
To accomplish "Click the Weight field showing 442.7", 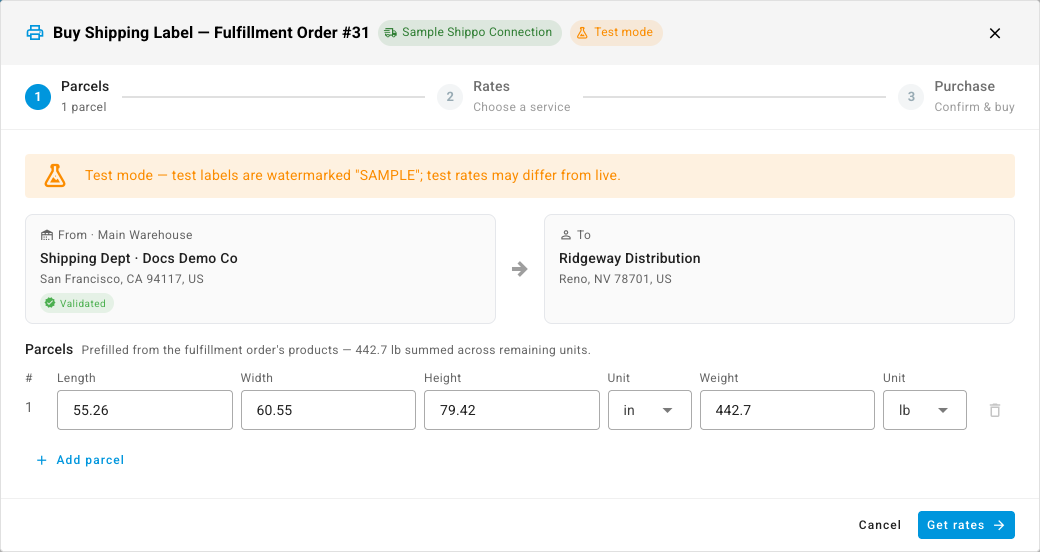I will pos(787,410).
